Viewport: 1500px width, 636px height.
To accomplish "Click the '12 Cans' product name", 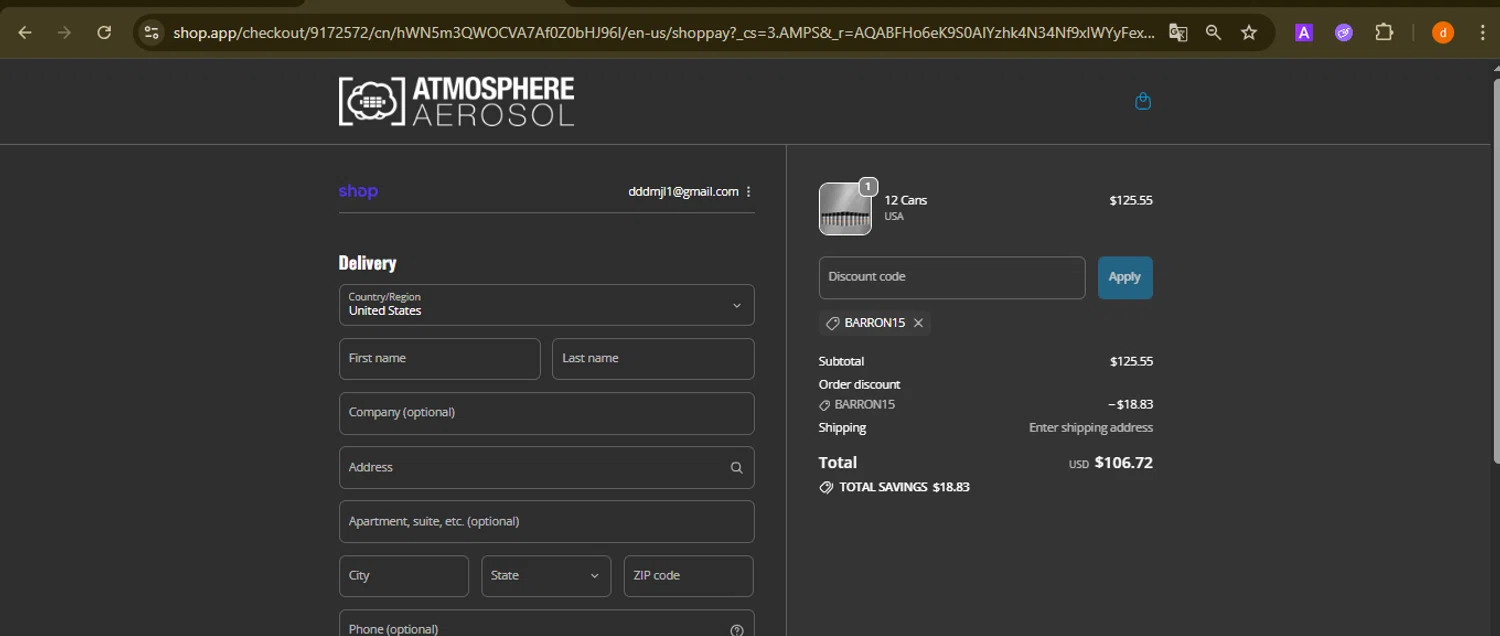I will 905,200.
